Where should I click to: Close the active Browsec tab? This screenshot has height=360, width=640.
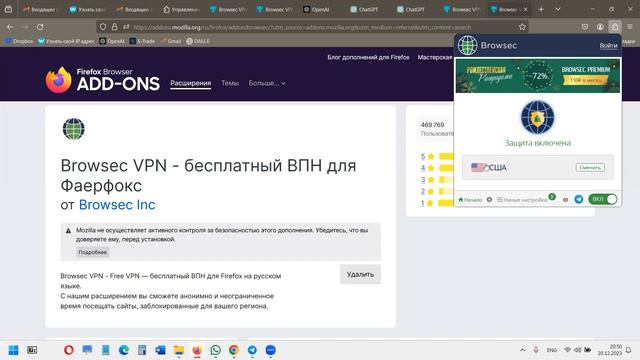526,9
